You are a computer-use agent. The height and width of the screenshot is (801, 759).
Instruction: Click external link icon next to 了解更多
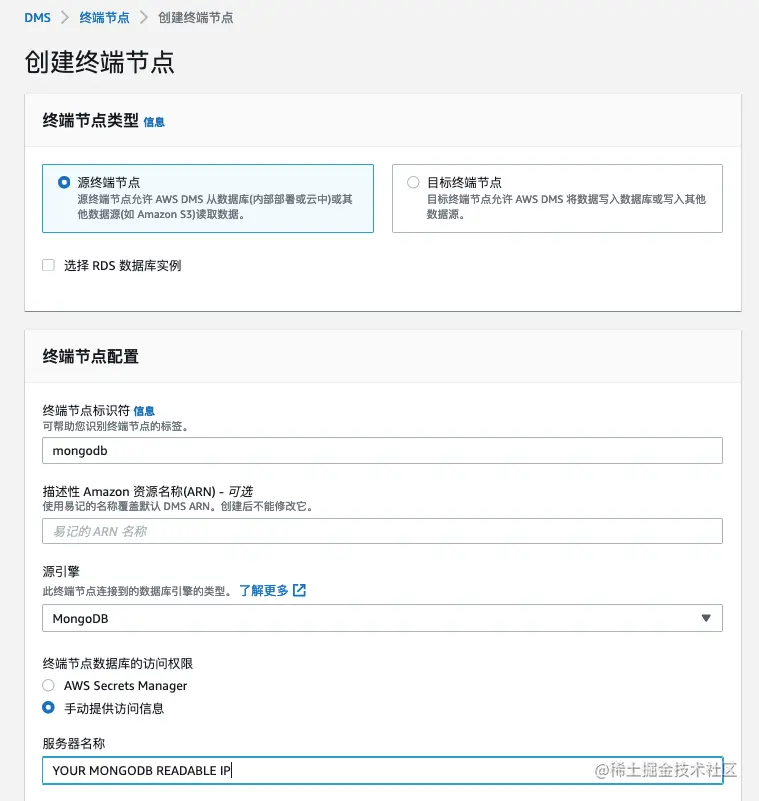click(299, 591)
